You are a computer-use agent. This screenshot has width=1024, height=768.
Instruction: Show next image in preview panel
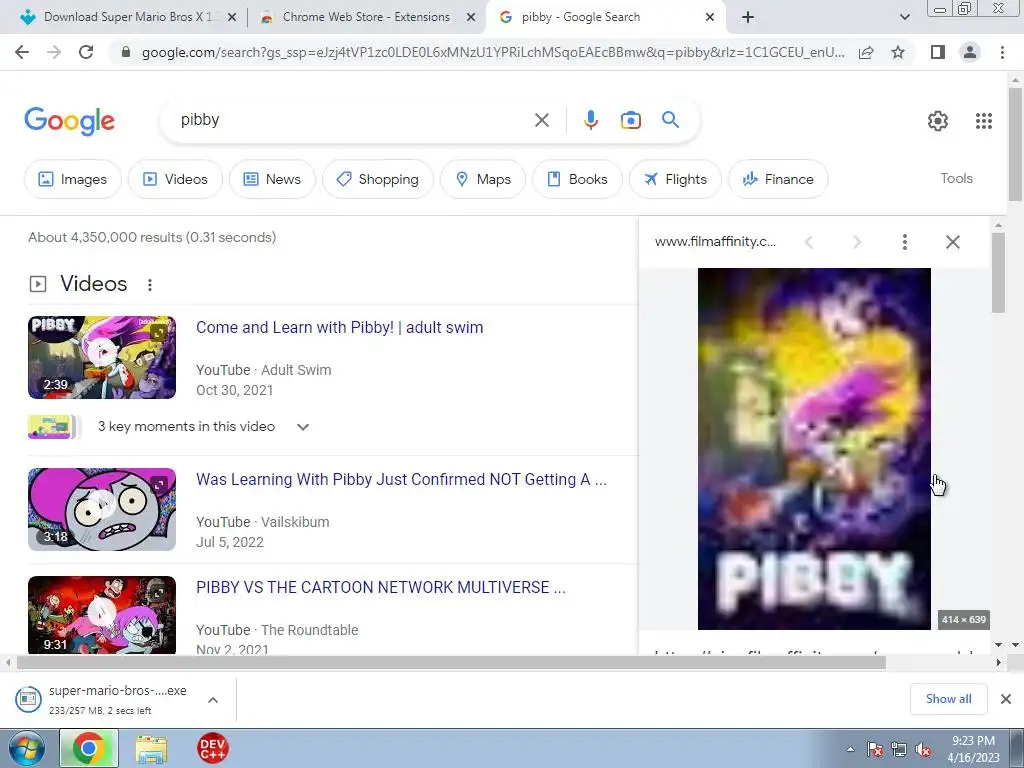point(857,242)
